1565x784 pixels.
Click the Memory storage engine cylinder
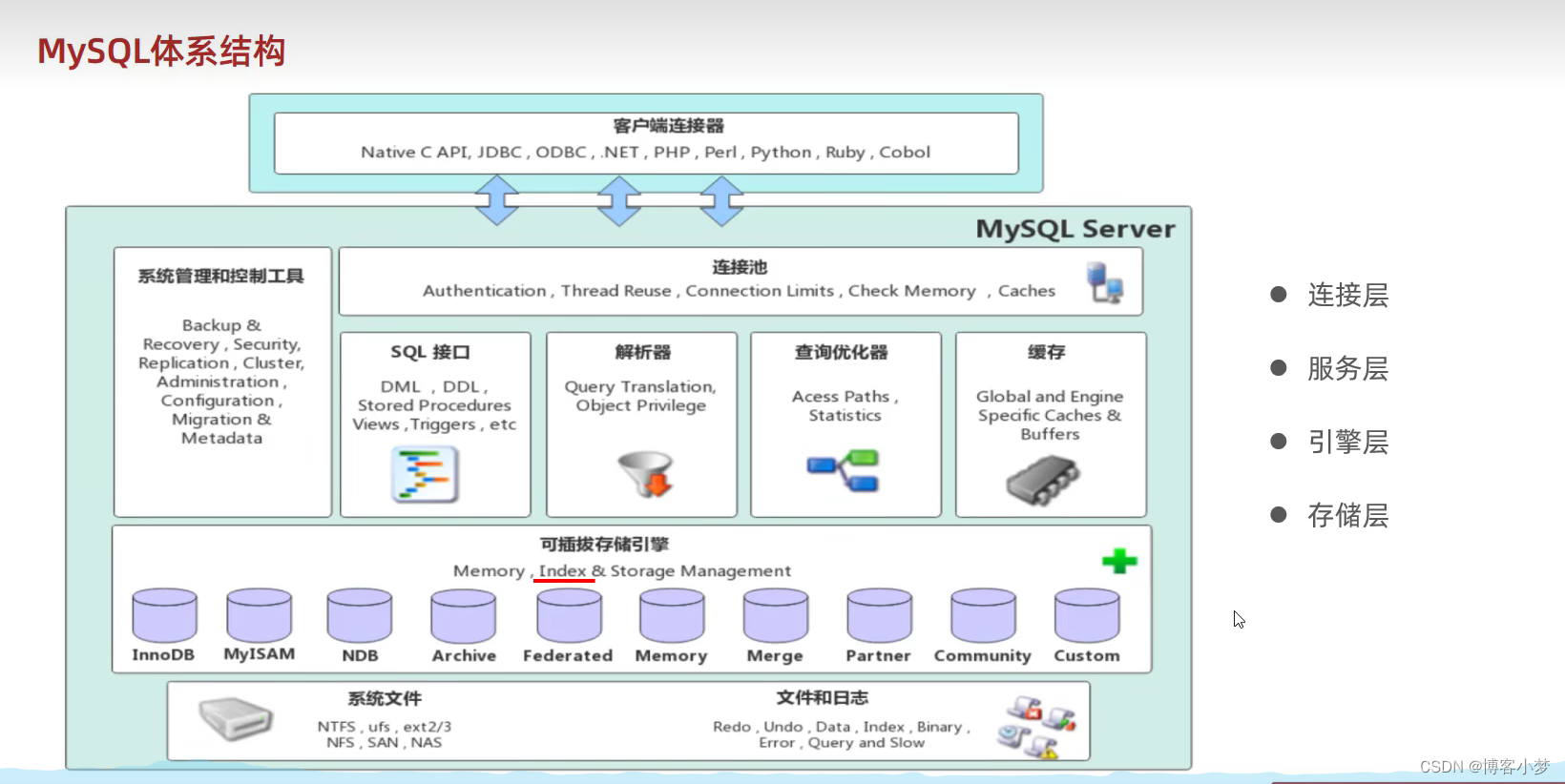(672, 616)
